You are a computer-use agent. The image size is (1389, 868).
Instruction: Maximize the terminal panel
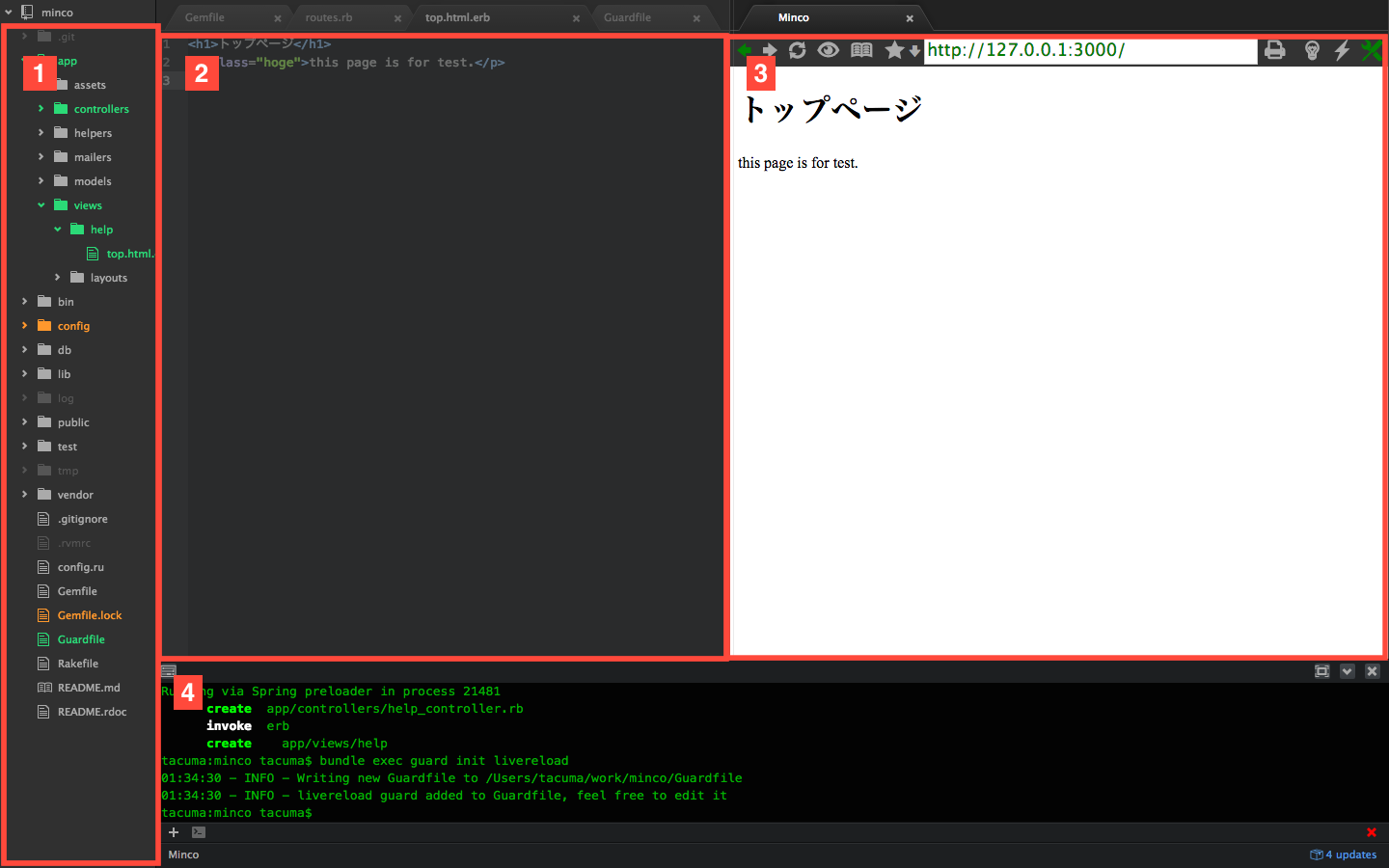[x=1322, y=671]
